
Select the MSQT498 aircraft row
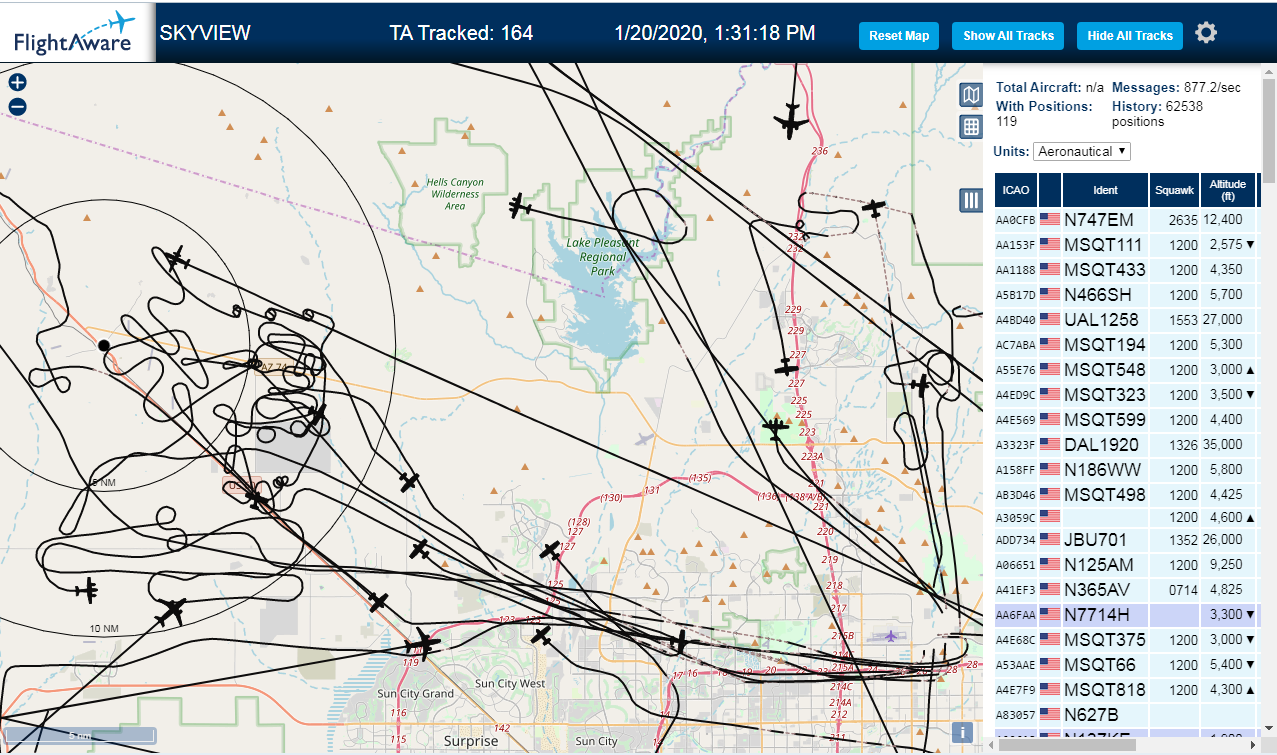(x=1128, y=494)
